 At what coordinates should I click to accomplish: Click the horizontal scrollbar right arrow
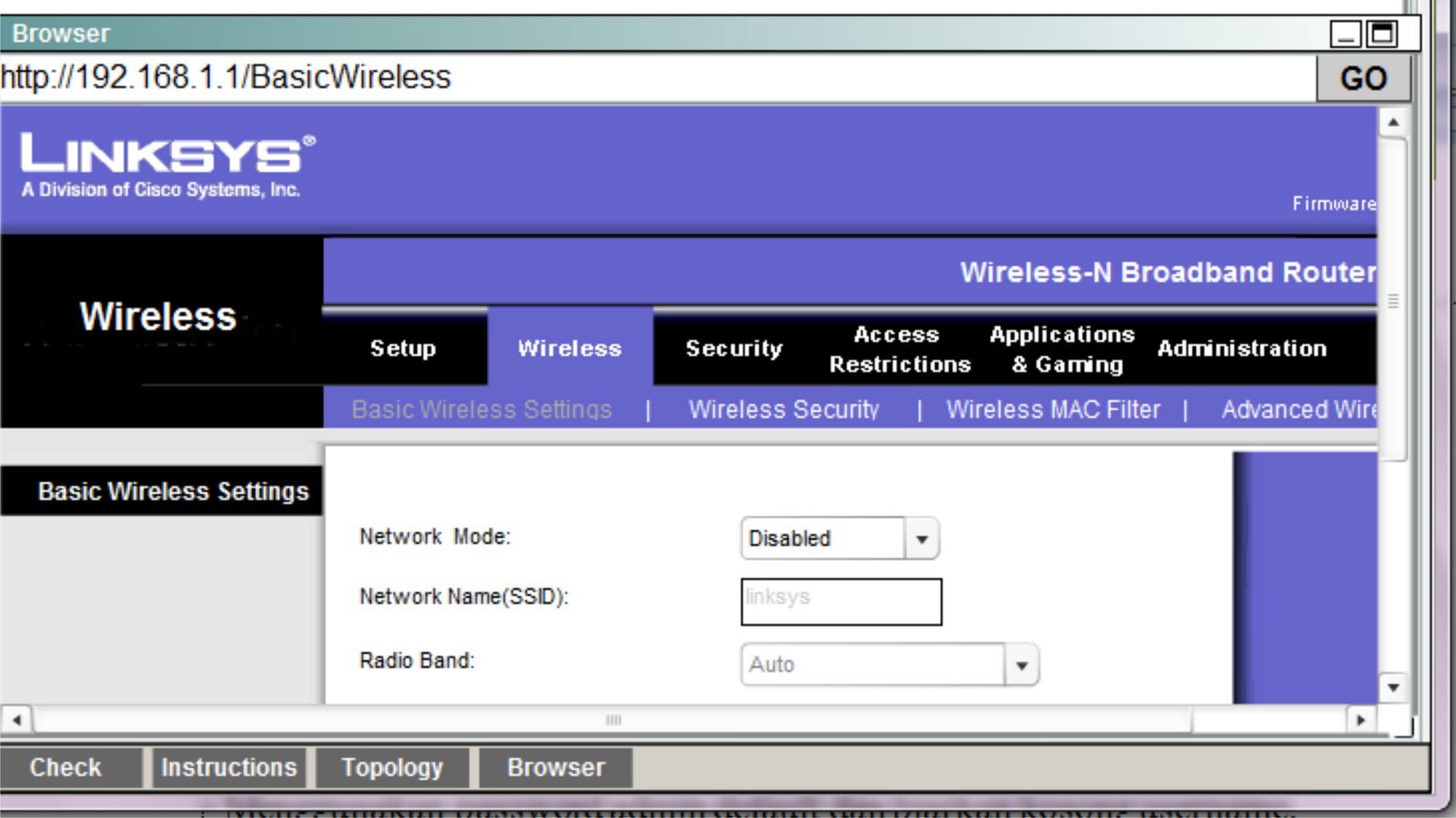[x=1360, y=720]
